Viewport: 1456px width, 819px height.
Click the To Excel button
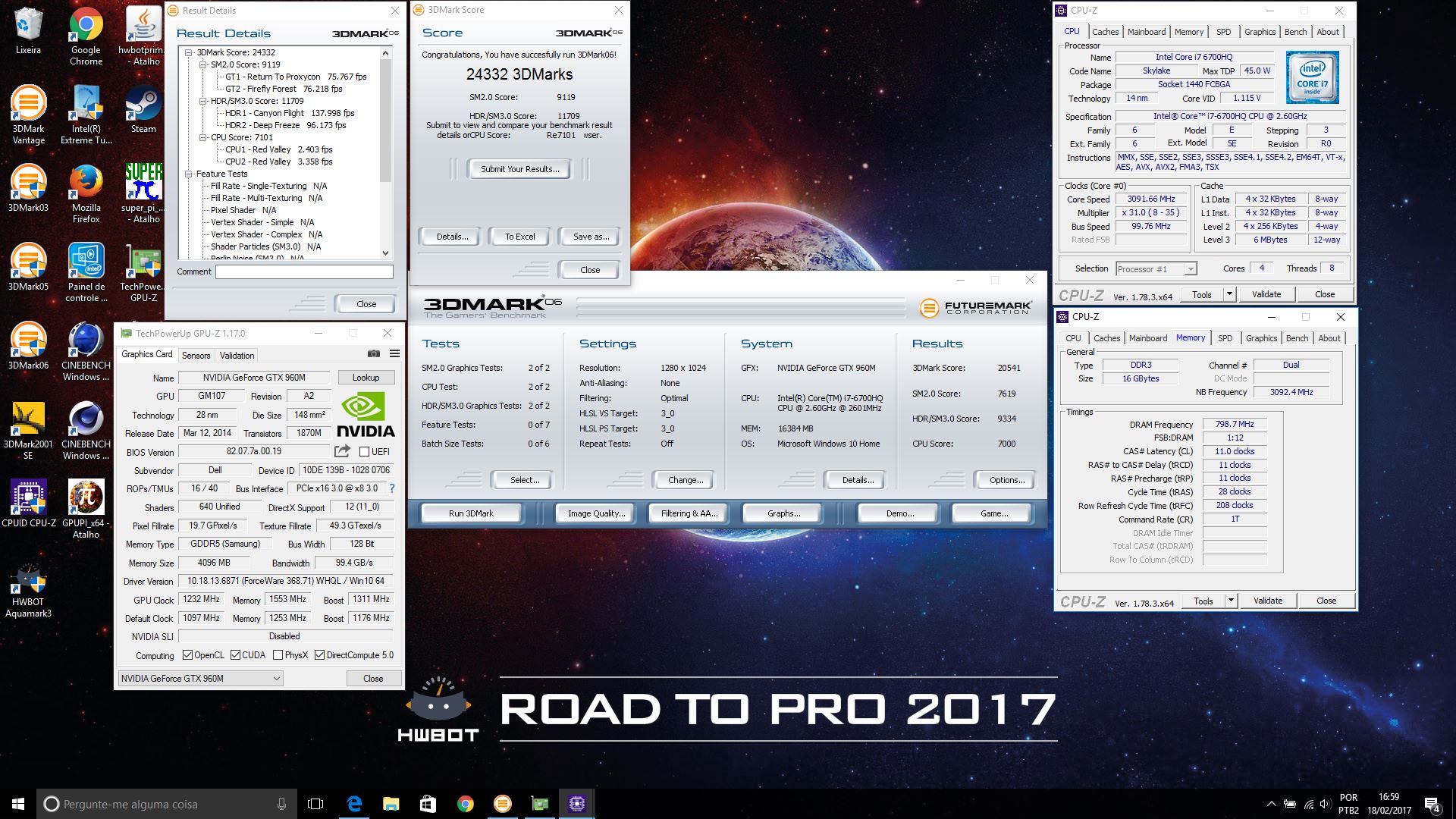pyautogui.click(x=520, y=237)
